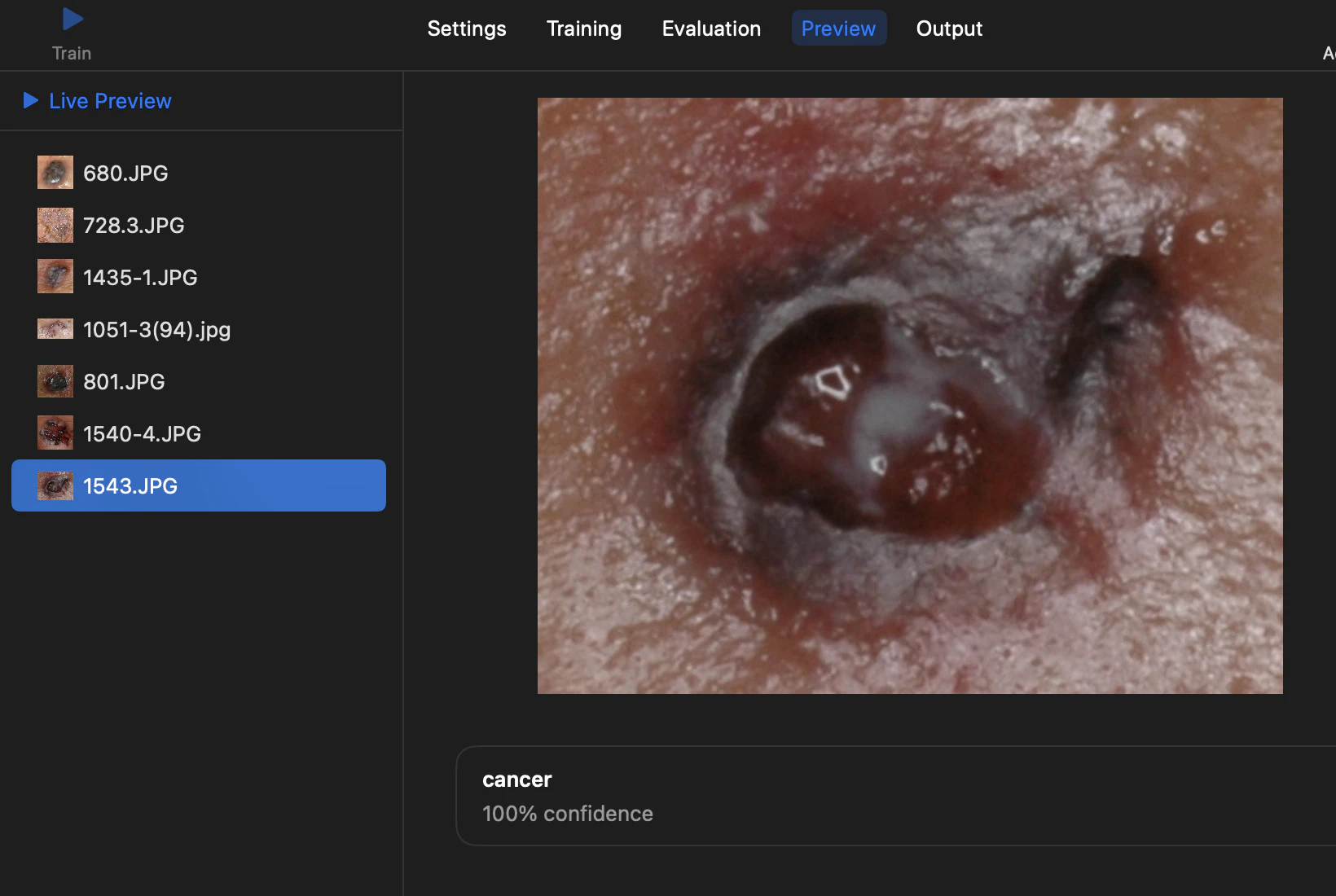1336x896 pixels.
Task: Choose the file name 728.3.JPG
Action: click(134, 226)
